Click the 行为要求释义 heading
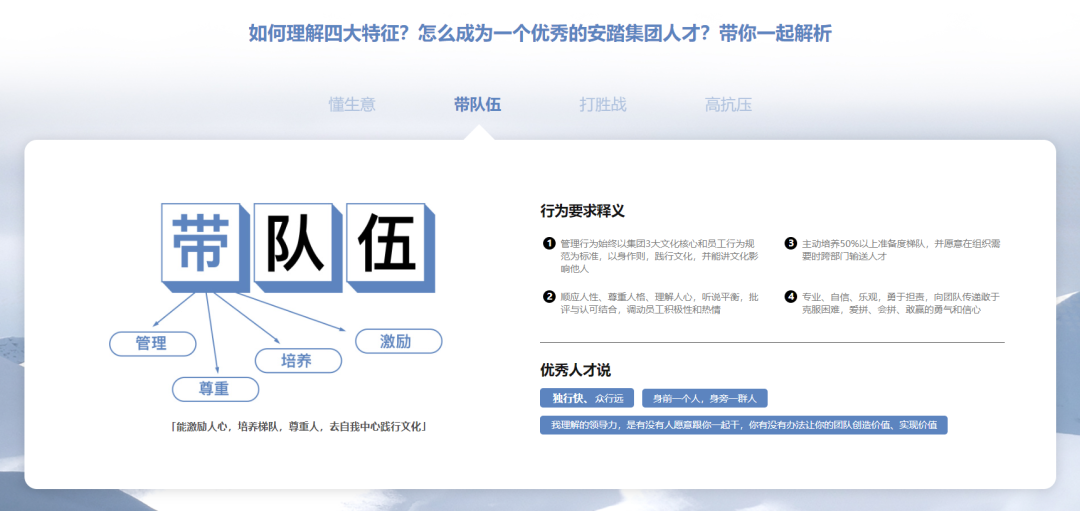1080x511 pixels. 582,211
